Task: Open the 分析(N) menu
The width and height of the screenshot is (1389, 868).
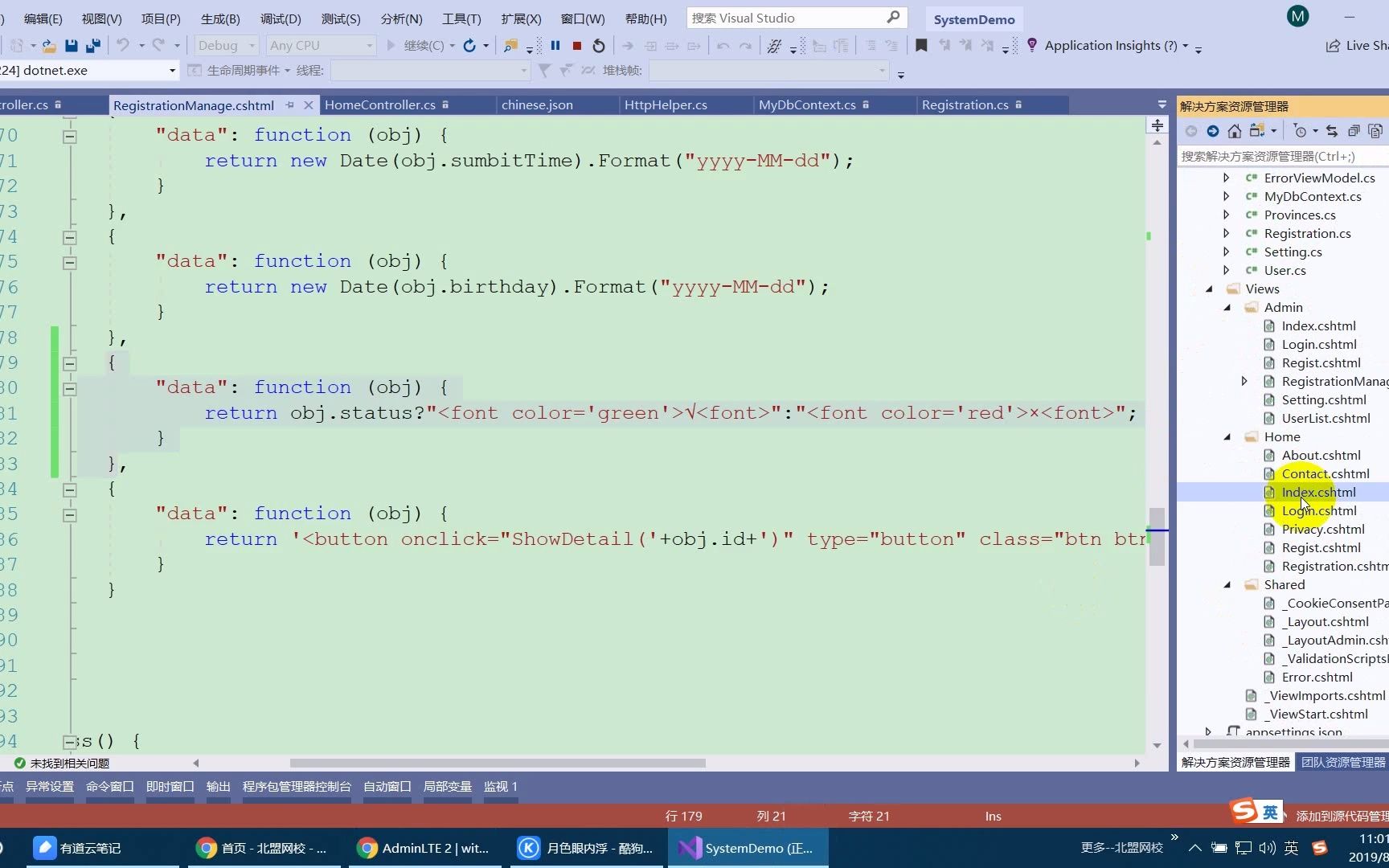Action: pyautogui.click(x=401, y=18)
